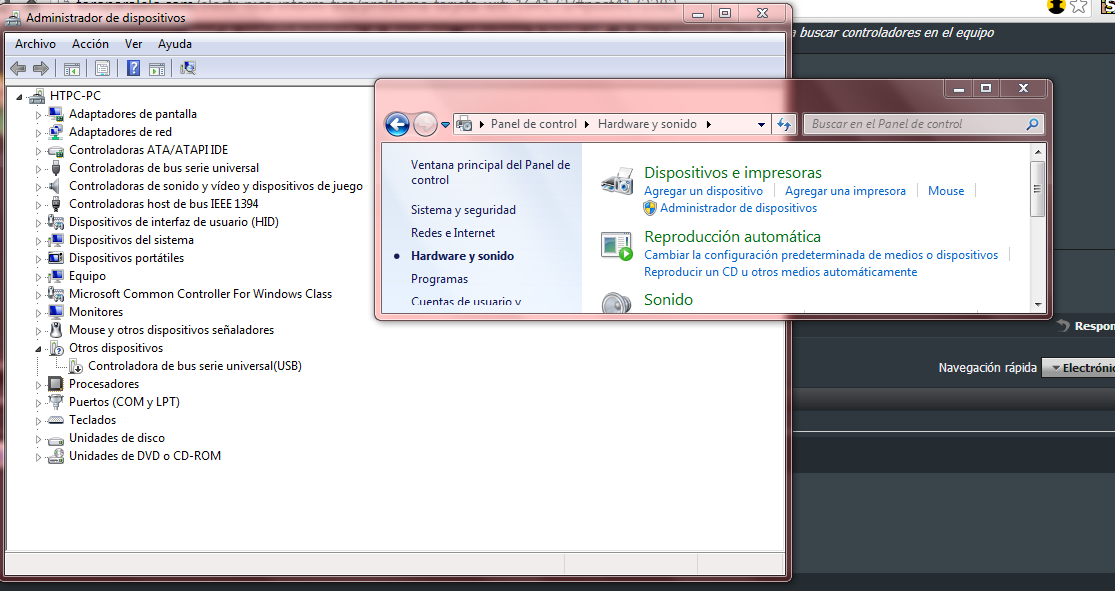The width and height of the screenshot is (1115, 591).
Task: Click the show/hide console tree toolbar icon
Action: (x=72, y=68)
